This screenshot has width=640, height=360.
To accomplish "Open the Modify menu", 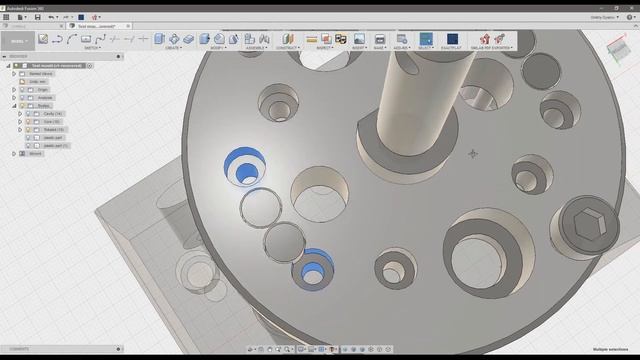I will [218, 48].
